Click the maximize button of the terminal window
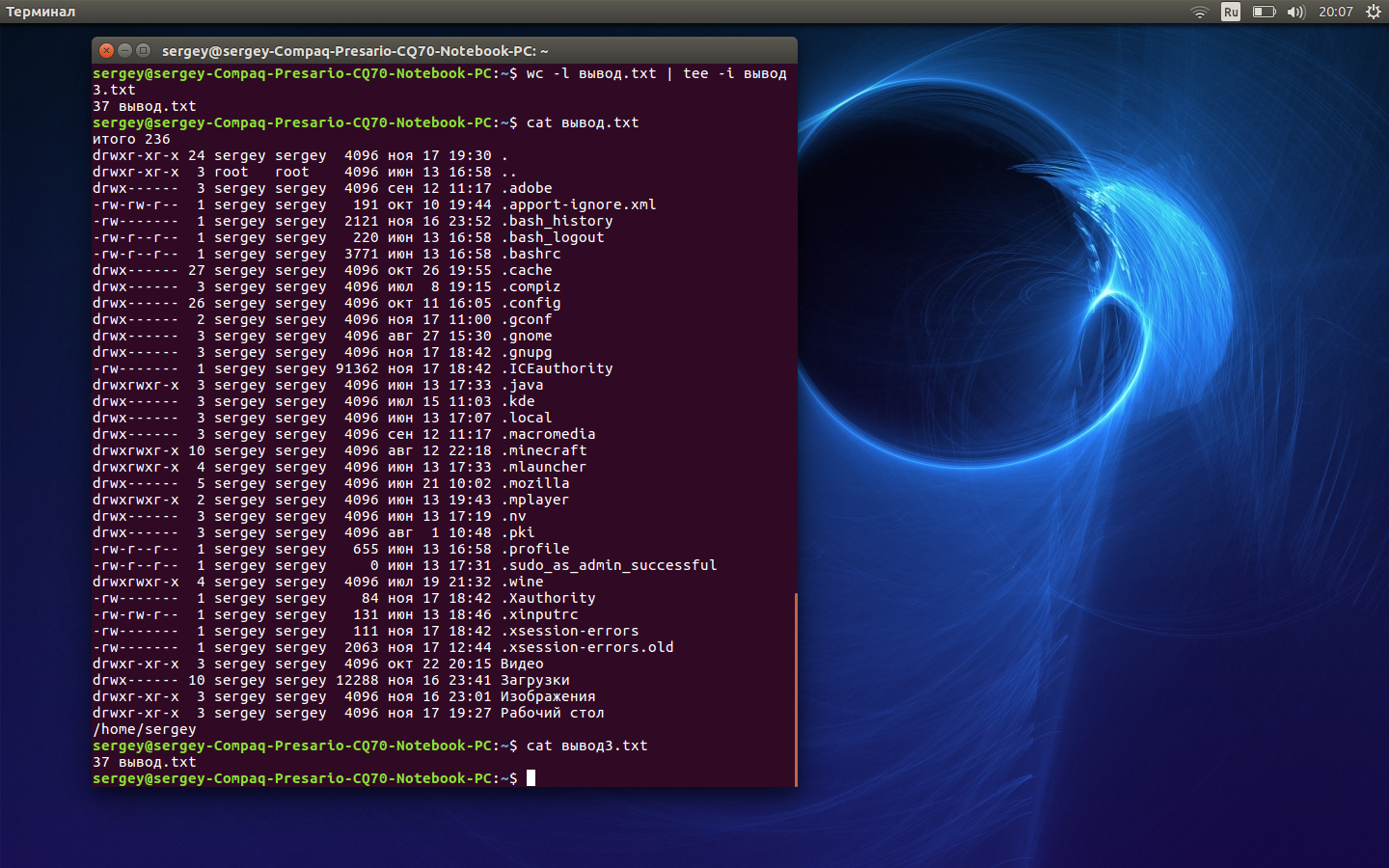The width and height of the screenshot is (1389, 868). (x=145, y=50)
